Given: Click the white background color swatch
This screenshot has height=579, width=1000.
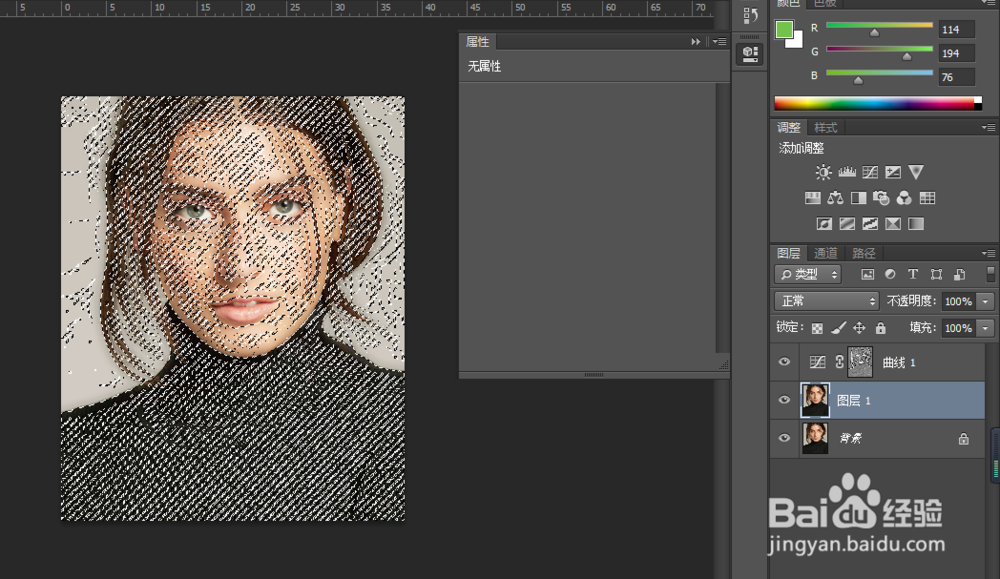Looking at the screenshot, I should point(796,41).
